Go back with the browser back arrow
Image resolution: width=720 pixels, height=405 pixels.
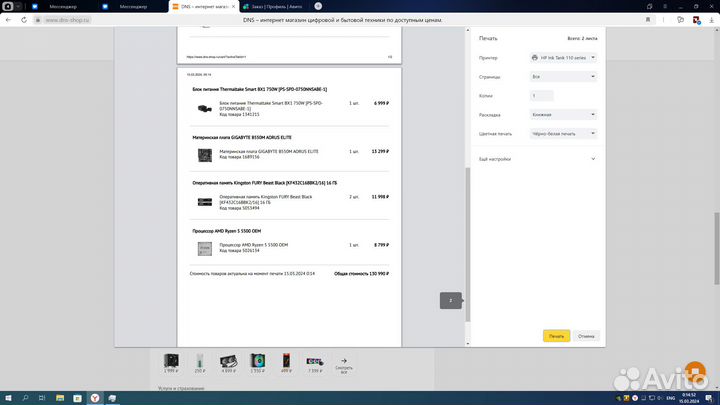pos(8,20)
